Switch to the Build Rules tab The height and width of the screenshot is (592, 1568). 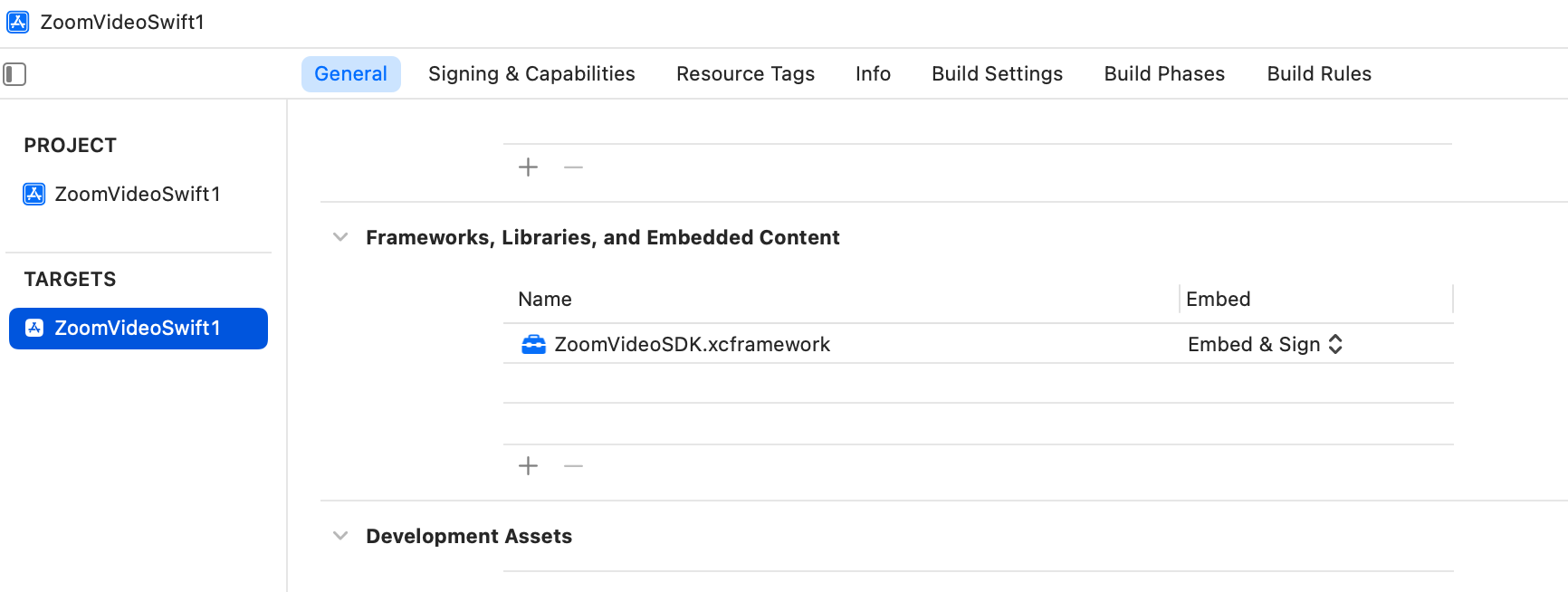click(1319, 74)
